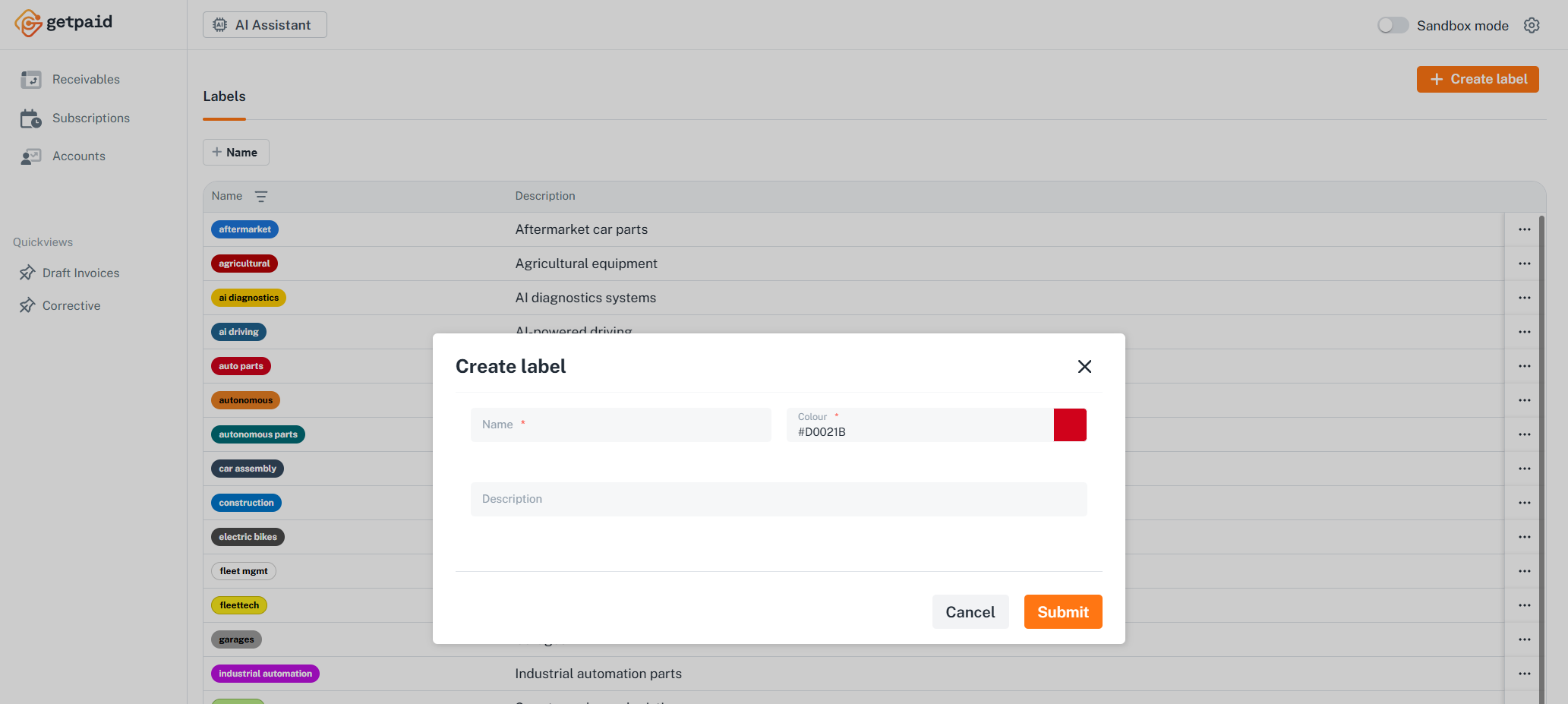Click the Create label button at top
The image size is (1568, 704).
click(1477, 79)
